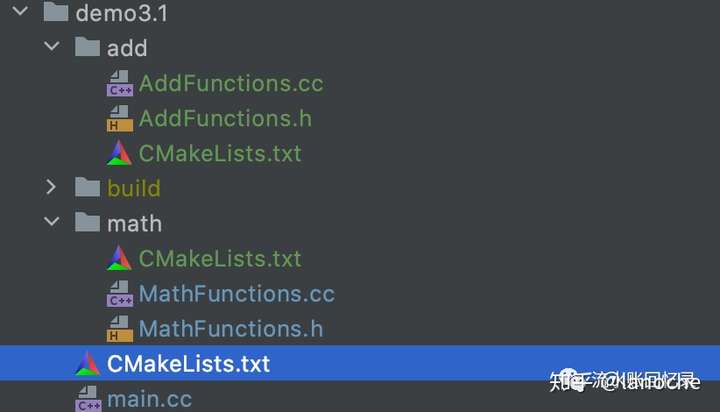Expand the build folder chevron
Screen dimensions: 720x412
point(51,186)
